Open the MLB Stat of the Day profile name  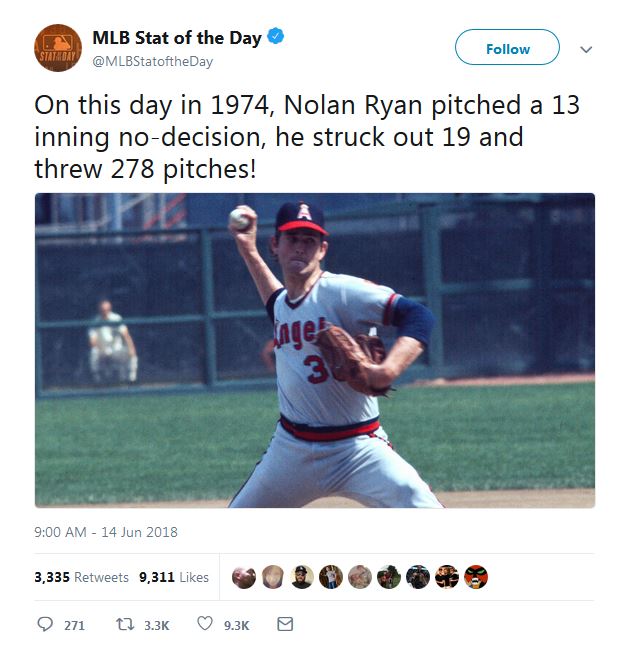(176, 38)
